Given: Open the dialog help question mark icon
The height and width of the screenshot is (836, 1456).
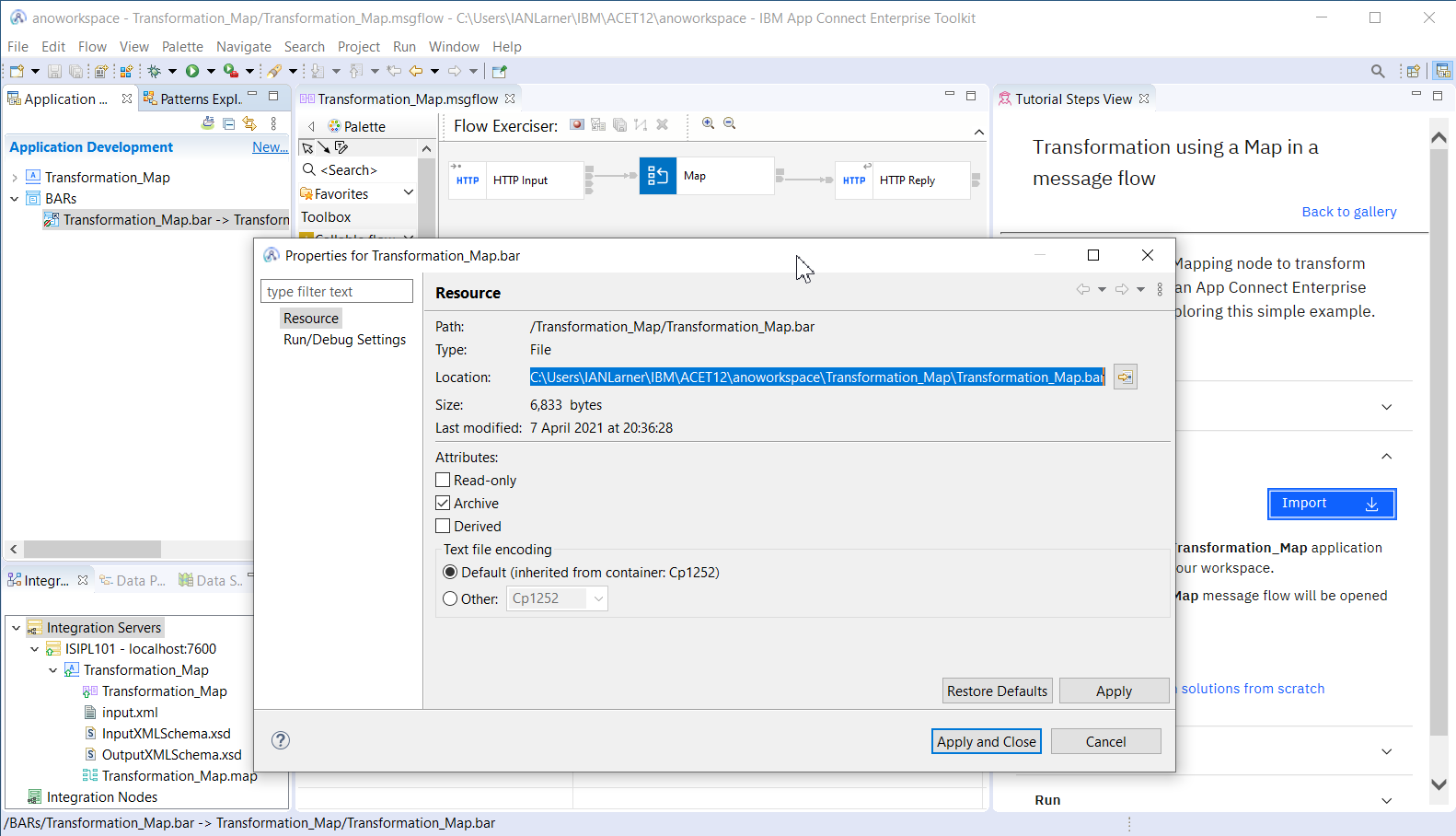Looking at the screenshot, I should (281, 740).
